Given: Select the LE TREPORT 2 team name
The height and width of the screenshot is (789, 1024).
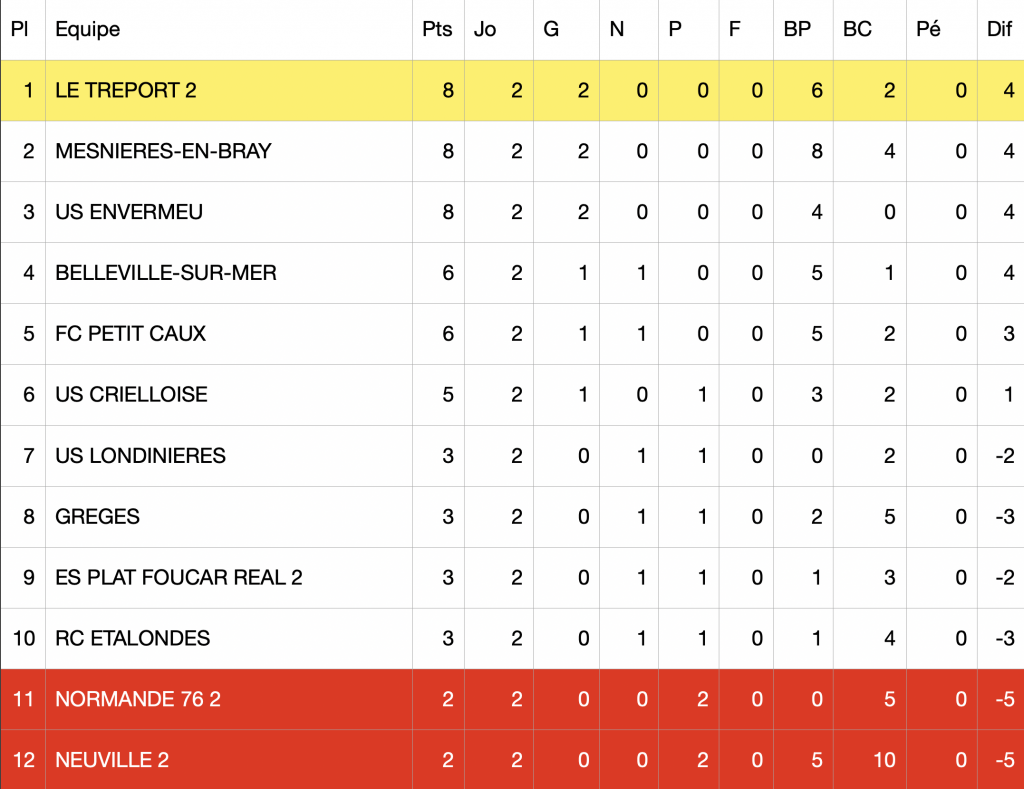Looking at the screenshot, I should [x=125, y=90].
